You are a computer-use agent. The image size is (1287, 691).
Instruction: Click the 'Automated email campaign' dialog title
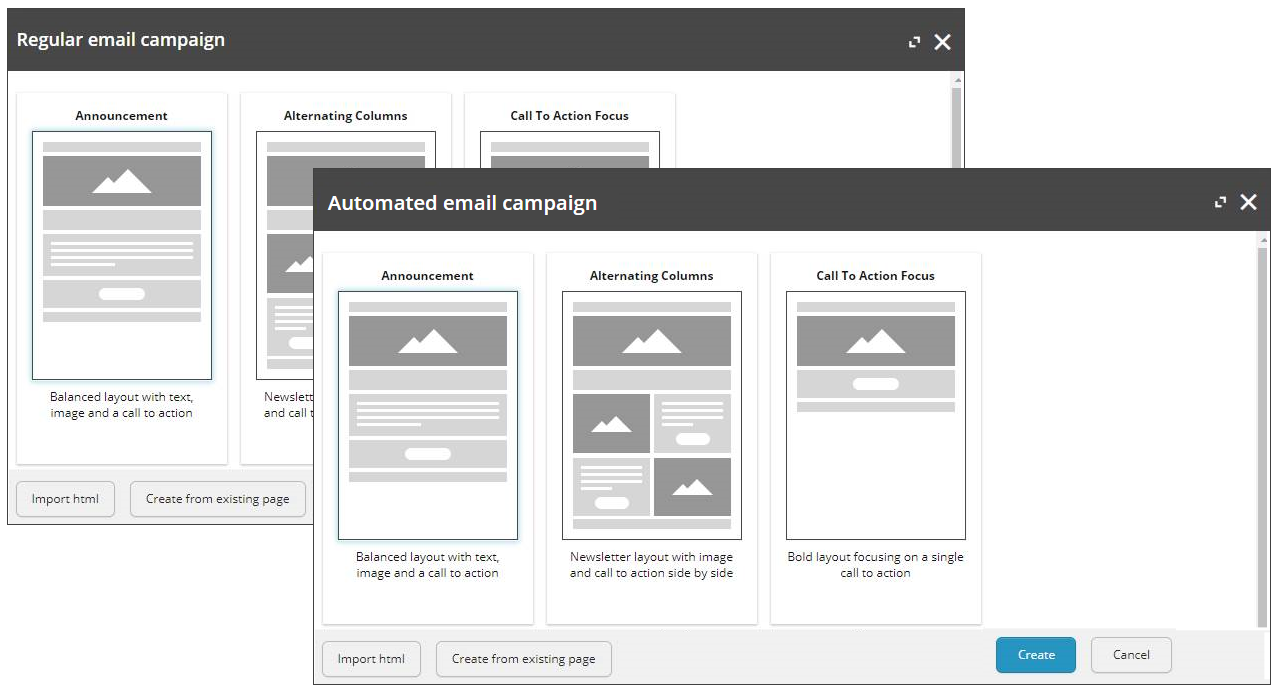[462, 203]
